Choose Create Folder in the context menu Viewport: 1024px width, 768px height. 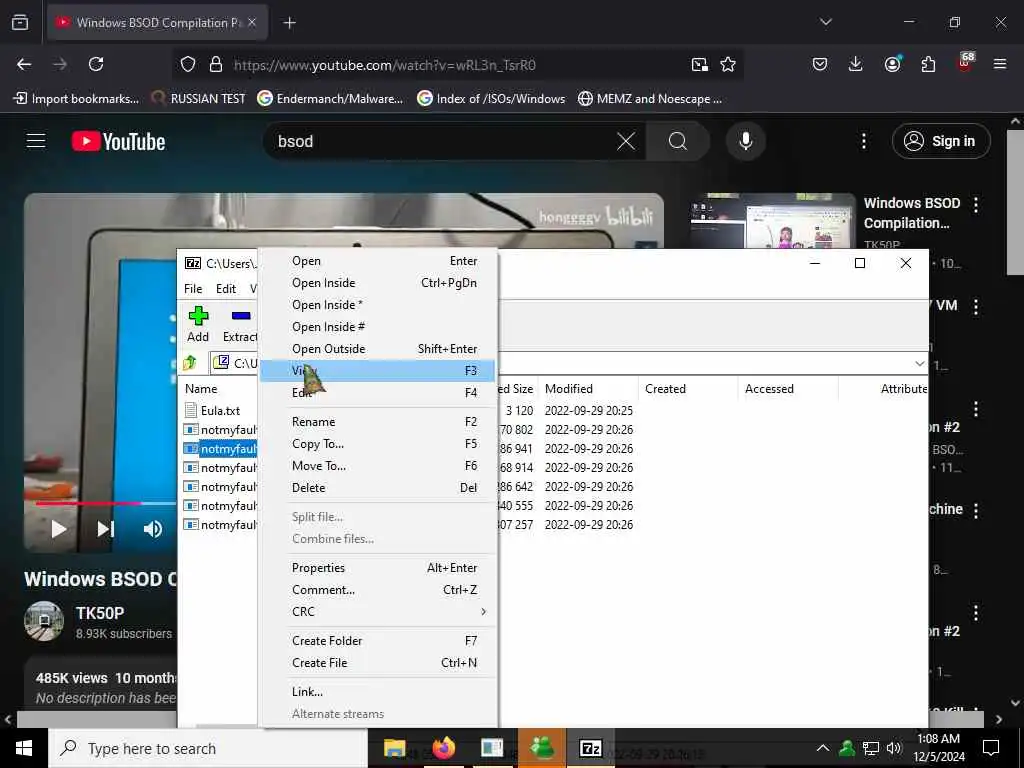point(377,641)
